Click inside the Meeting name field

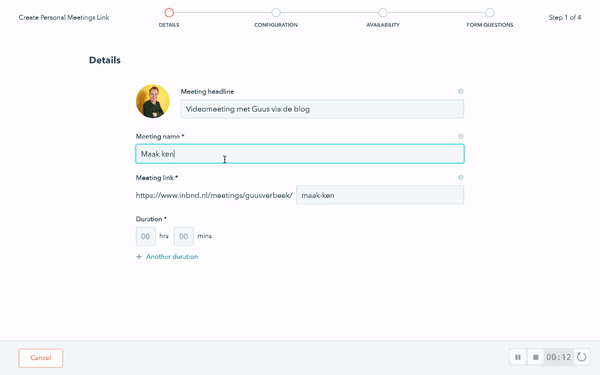click(300, 154)
